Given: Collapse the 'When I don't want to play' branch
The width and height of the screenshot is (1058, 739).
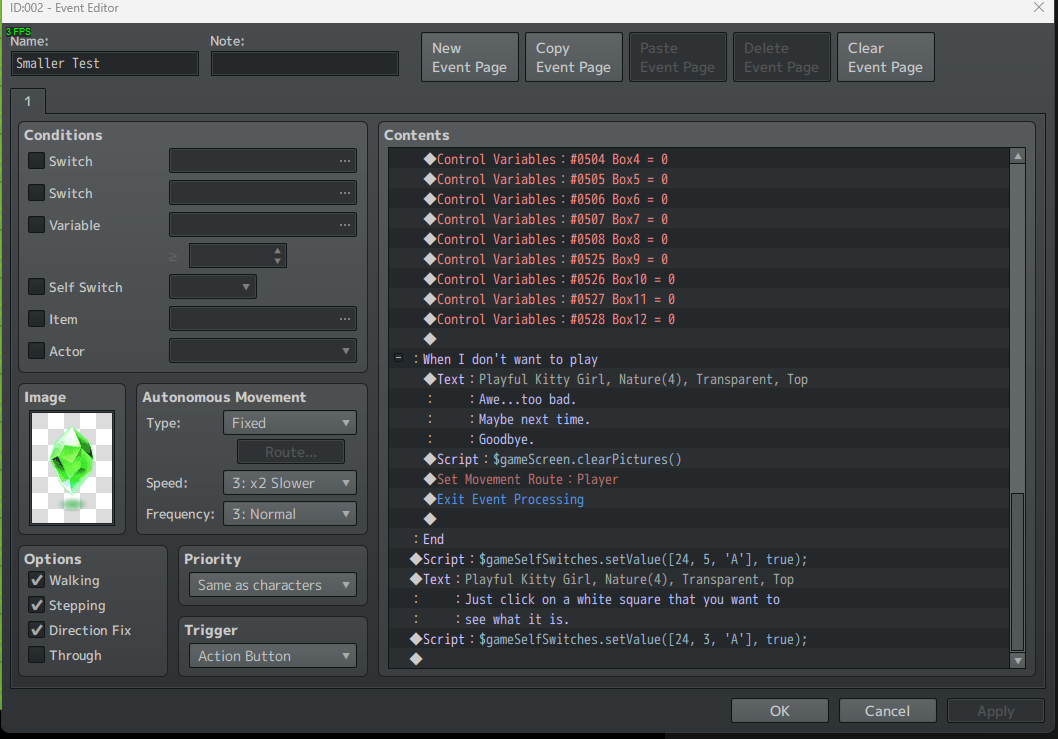Looking at the screenshot, I should (x=399, y=358).
